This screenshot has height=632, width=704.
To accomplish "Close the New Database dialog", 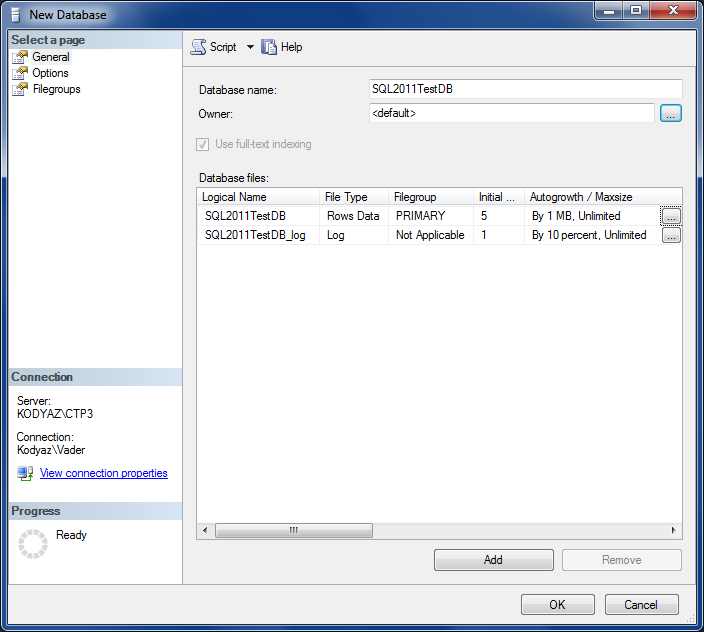I will [673, 11].
